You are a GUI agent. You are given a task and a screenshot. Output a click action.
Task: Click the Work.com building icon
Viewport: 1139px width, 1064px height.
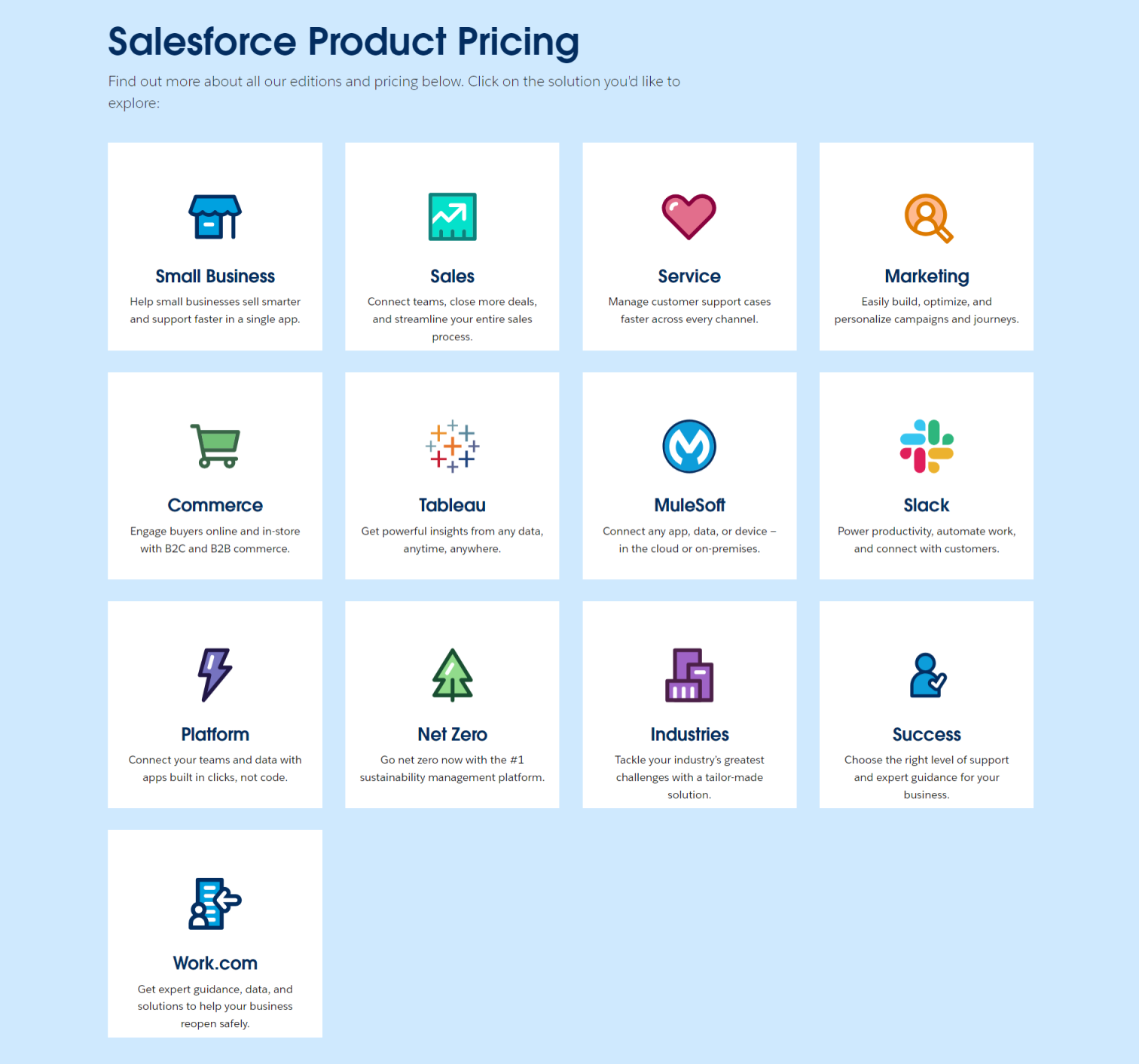tap(215, 904)
